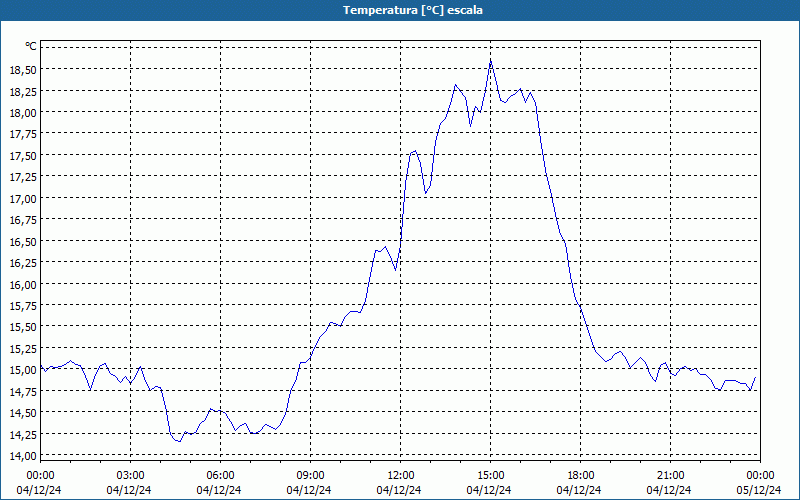Click the 15,50 y-axis label

coord(23,327)
